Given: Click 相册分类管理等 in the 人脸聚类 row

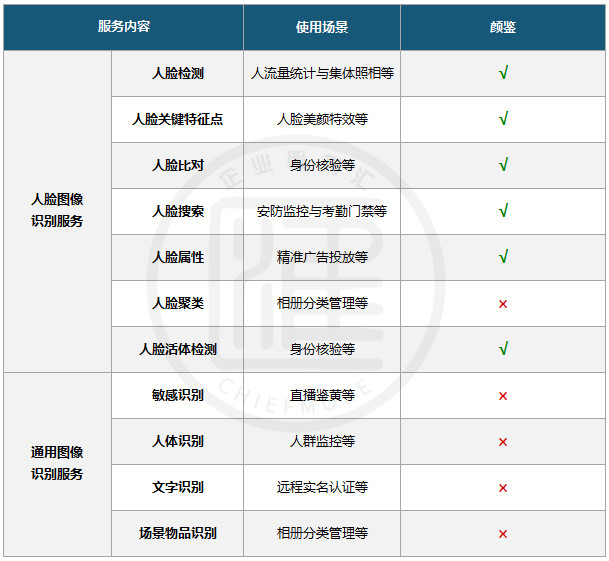Looking at the screenshot, I should [322, 303].
